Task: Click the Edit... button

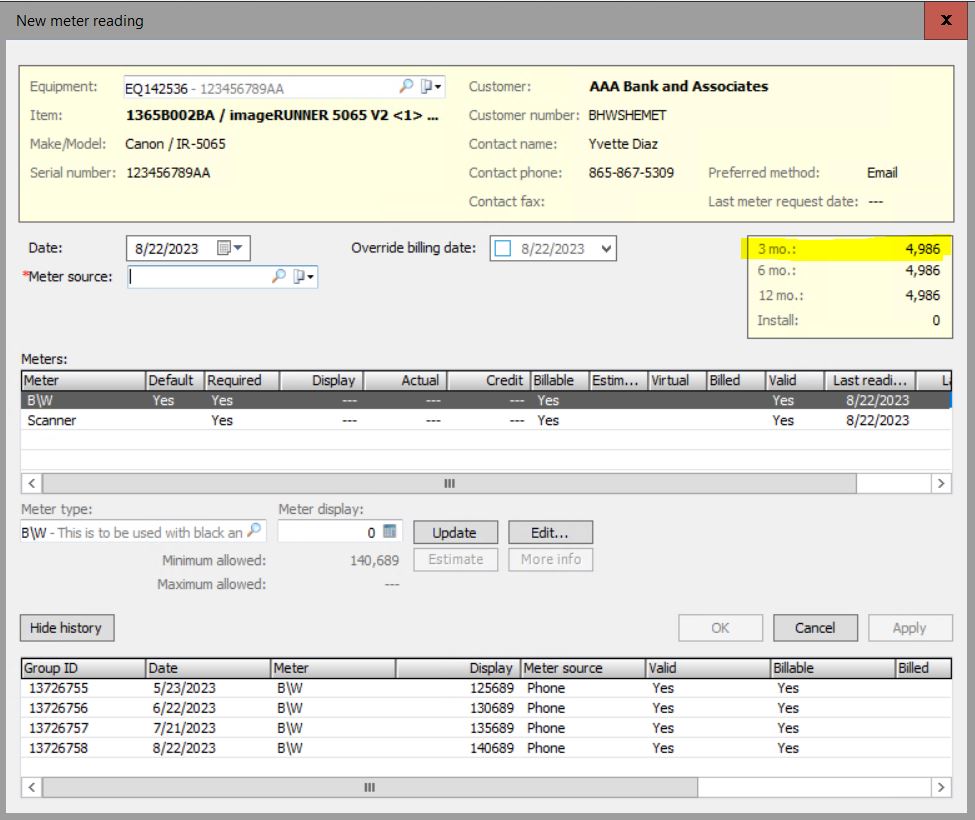Action: click(x=550, y=533)
